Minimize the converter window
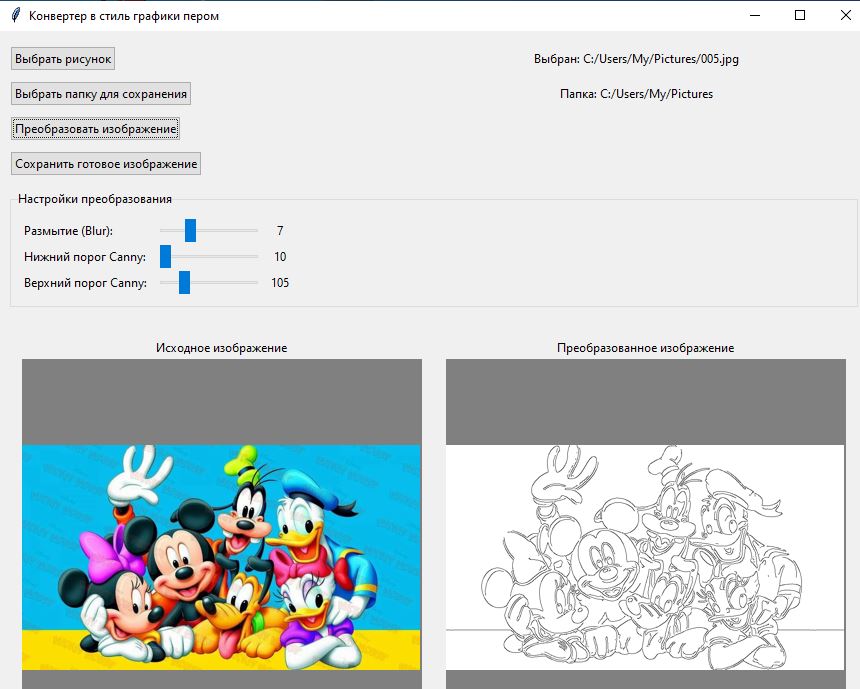 [x=755, y=15]
